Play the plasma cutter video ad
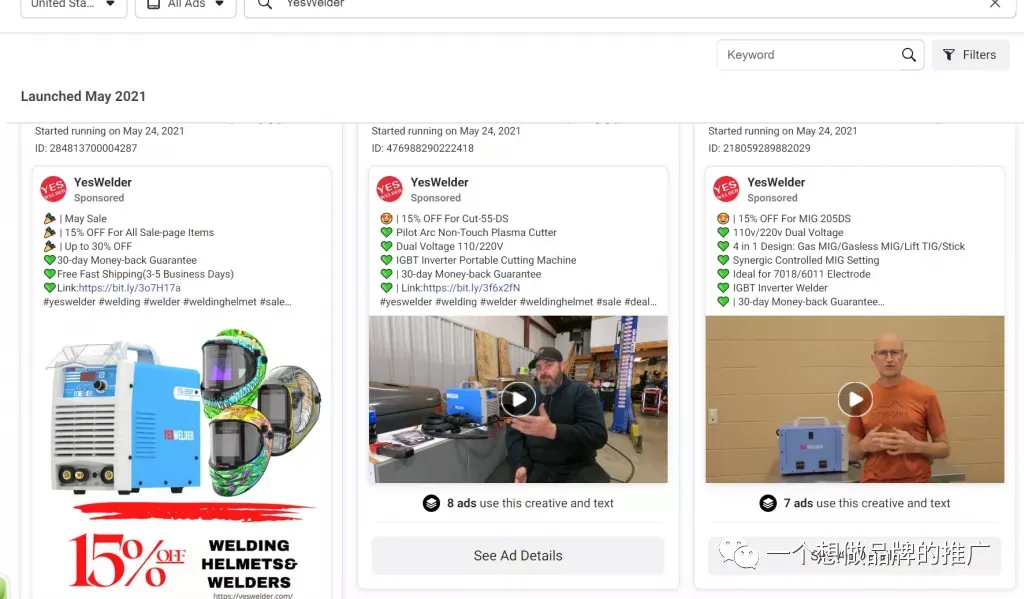The image size is (1024, 599). point(519,399)
